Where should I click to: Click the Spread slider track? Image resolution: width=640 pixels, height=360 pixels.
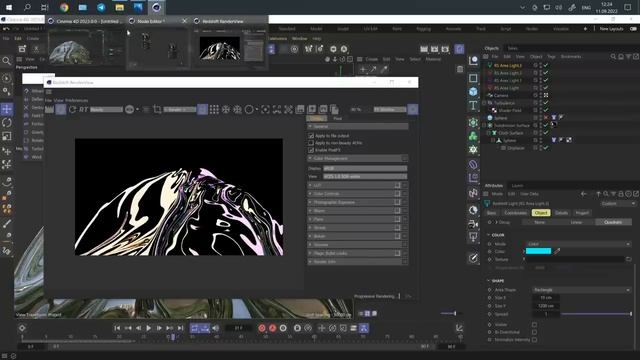point(596,314)
